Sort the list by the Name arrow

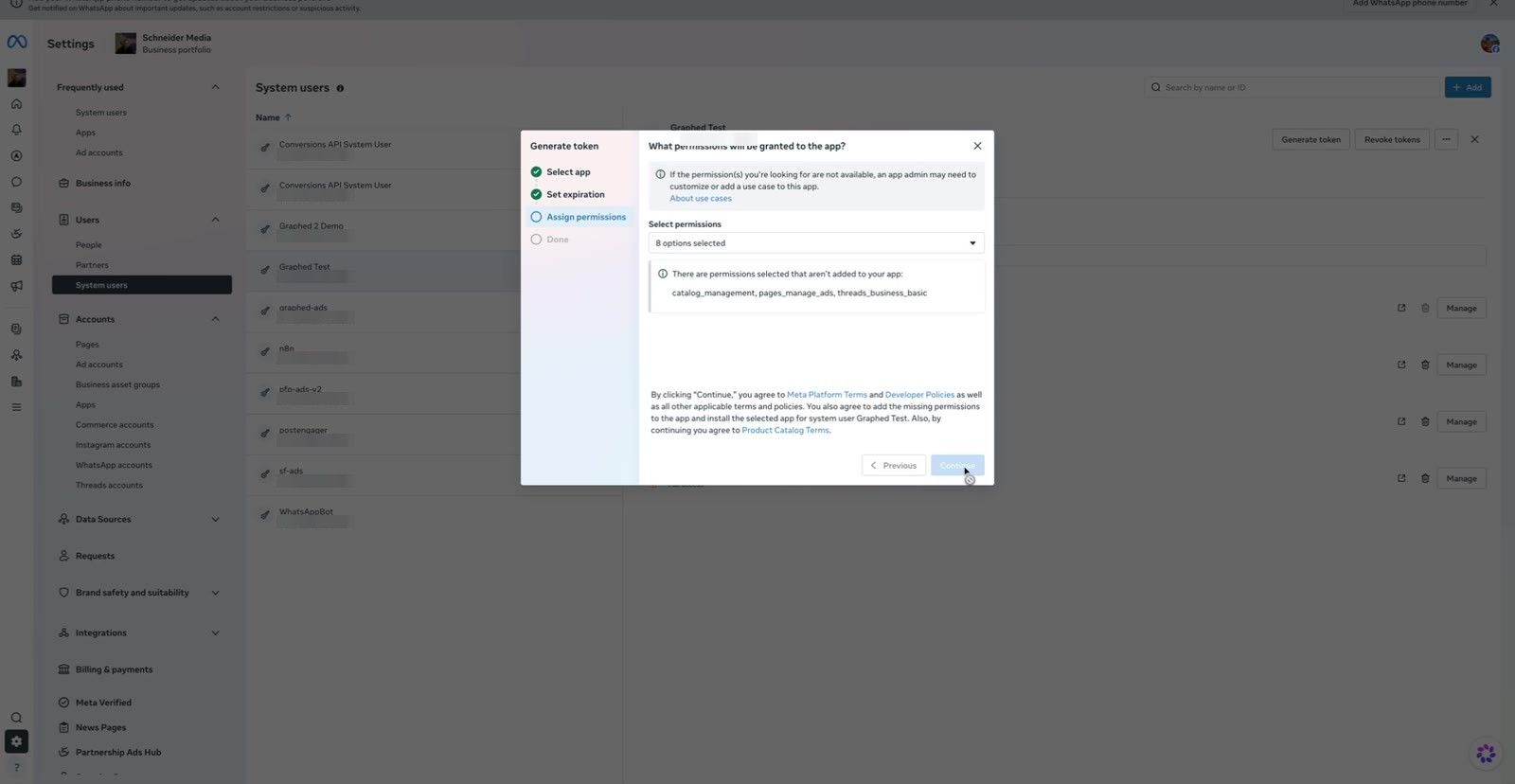(288, 117)
